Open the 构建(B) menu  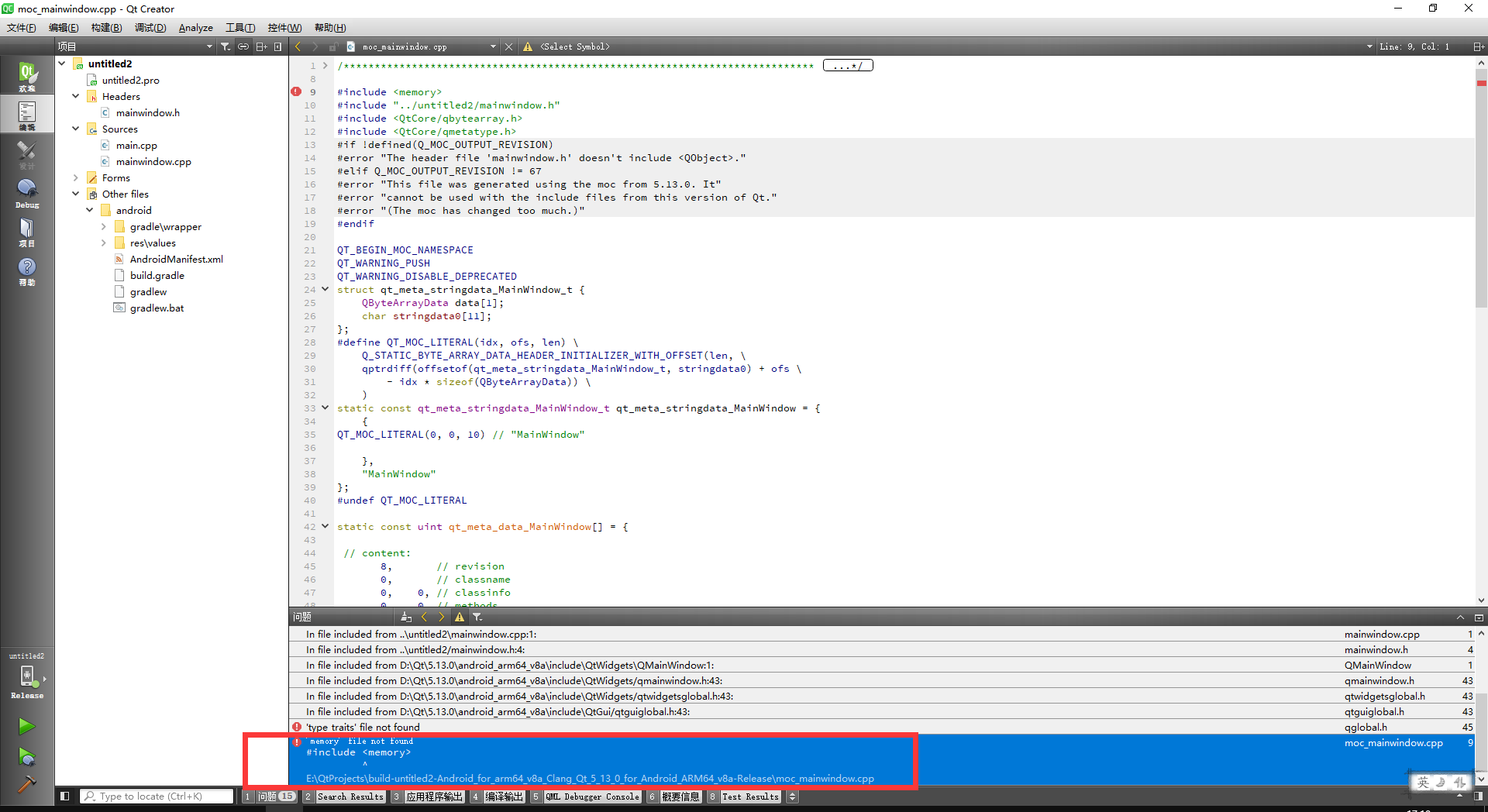click(x=106, y=27)
